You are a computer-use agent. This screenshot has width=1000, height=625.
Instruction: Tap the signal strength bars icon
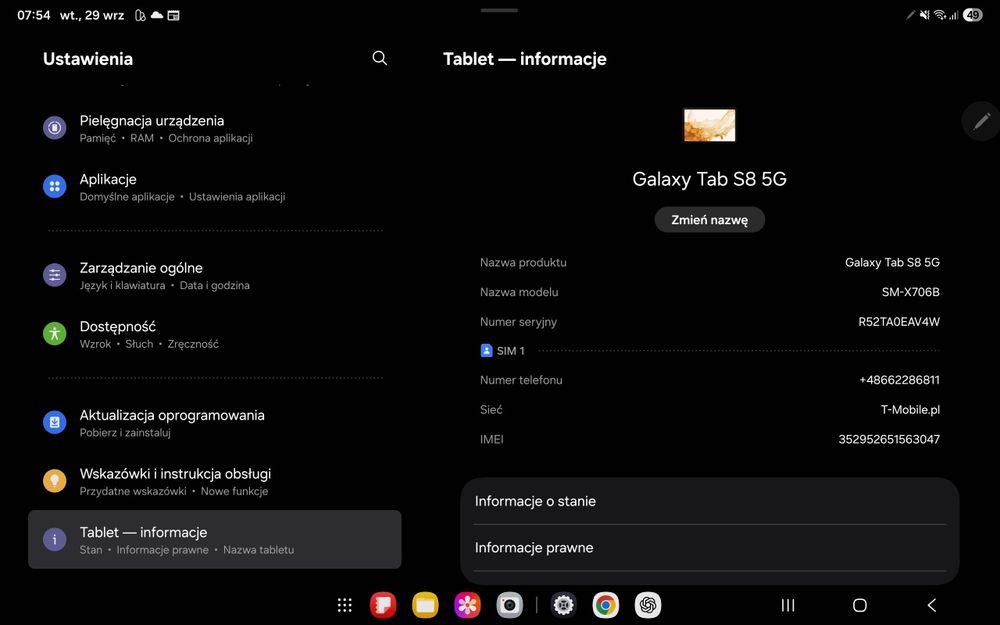[x=953, y=15]
